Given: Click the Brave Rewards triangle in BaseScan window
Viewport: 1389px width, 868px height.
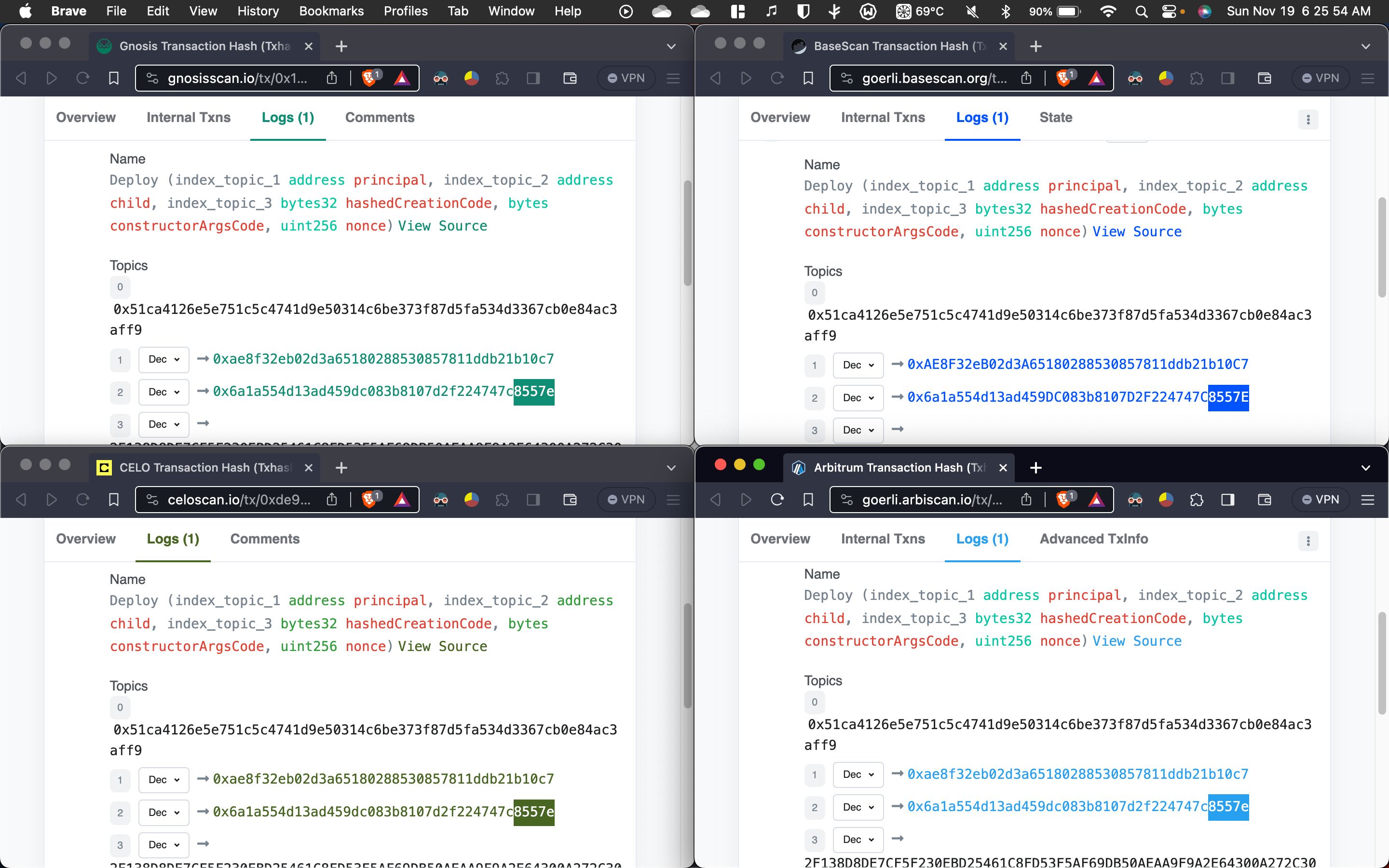Looking at the screenshot, I should coord(1096,78).
